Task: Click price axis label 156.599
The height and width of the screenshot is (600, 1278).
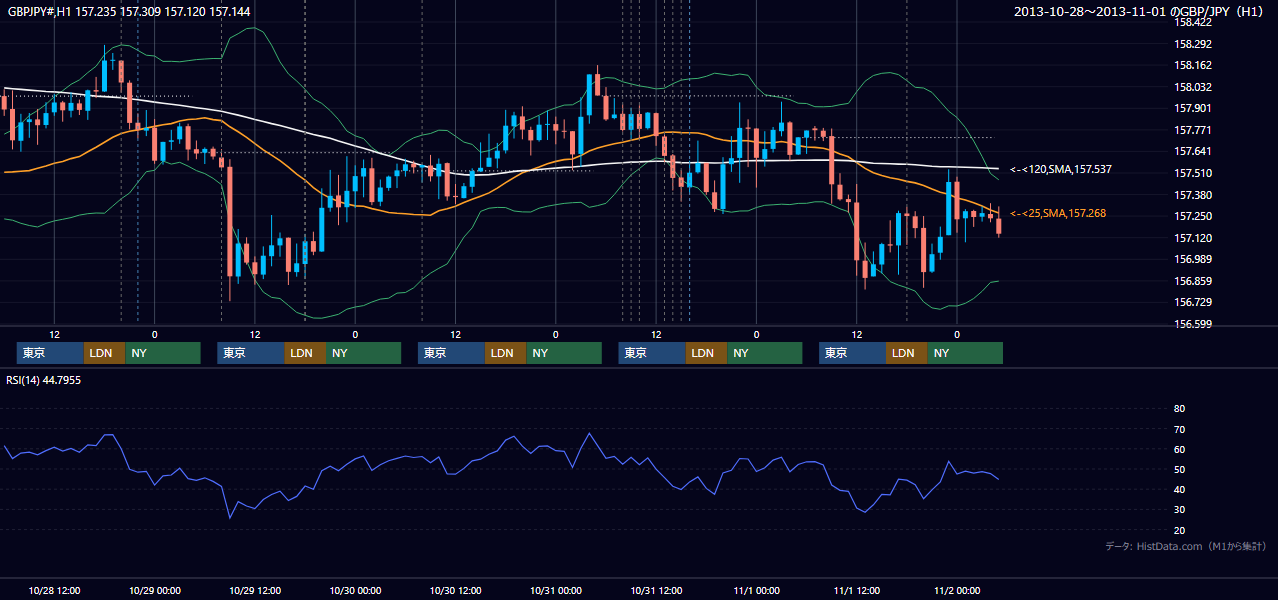Action: point(1194,324)
